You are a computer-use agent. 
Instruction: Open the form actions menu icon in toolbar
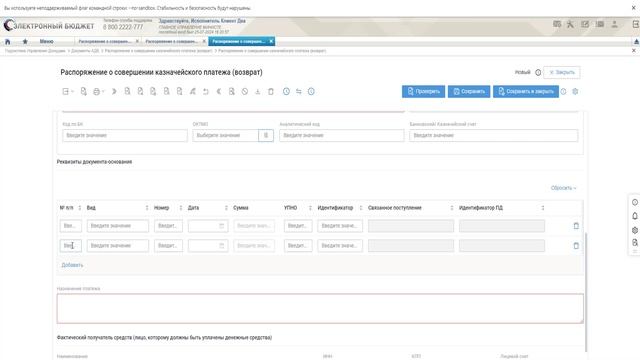[67, 91]
